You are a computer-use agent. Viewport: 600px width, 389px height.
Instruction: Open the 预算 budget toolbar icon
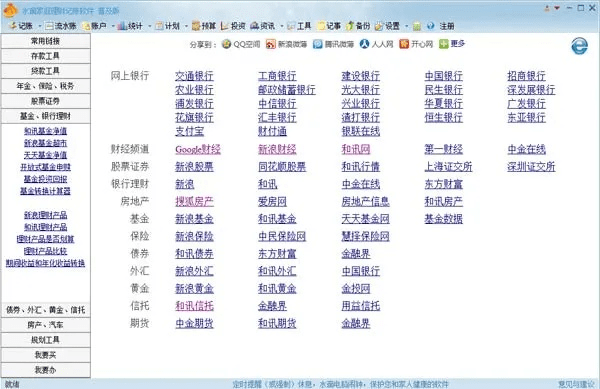(196, 26)
